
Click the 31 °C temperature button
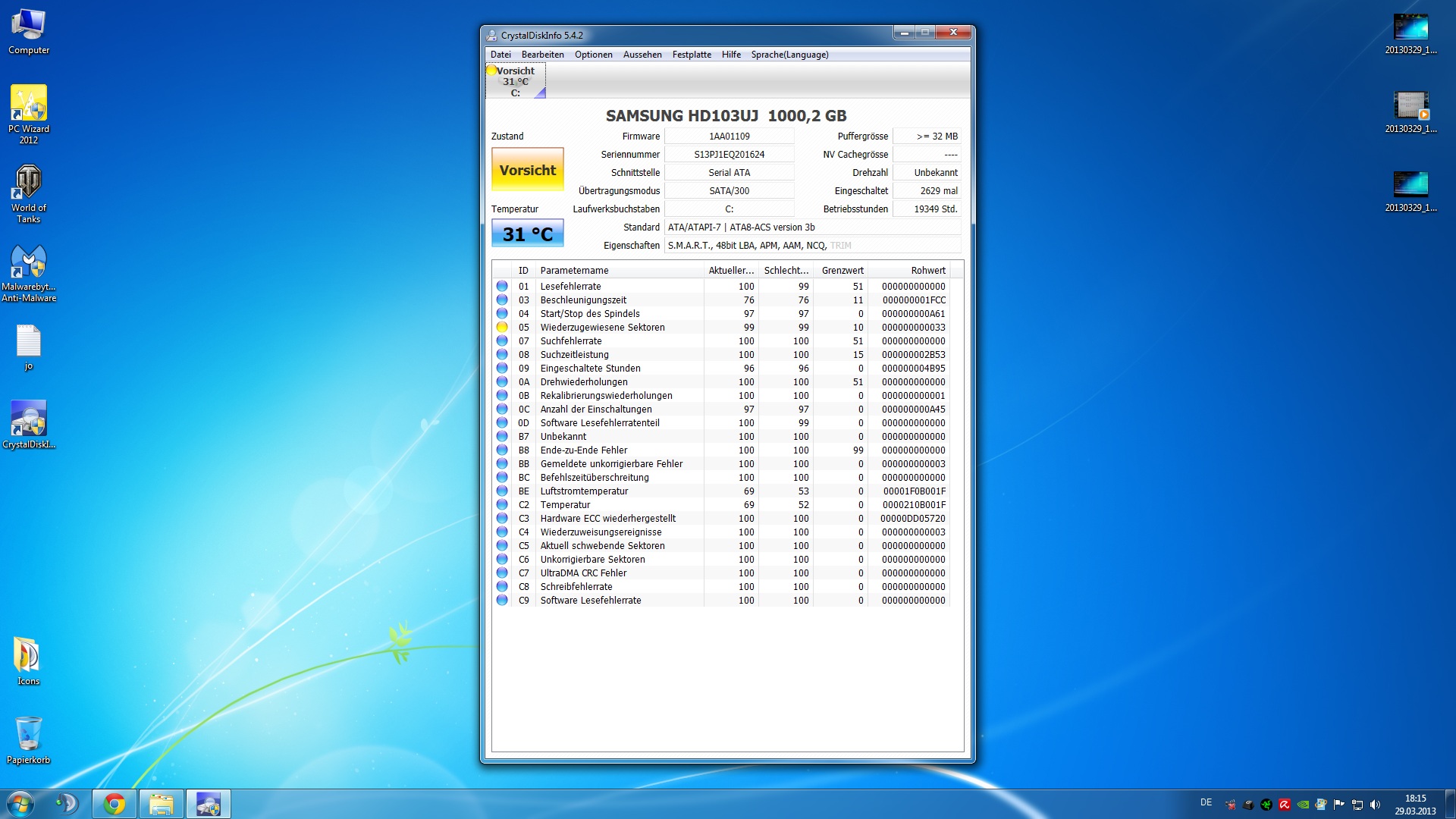coord(528,234)
